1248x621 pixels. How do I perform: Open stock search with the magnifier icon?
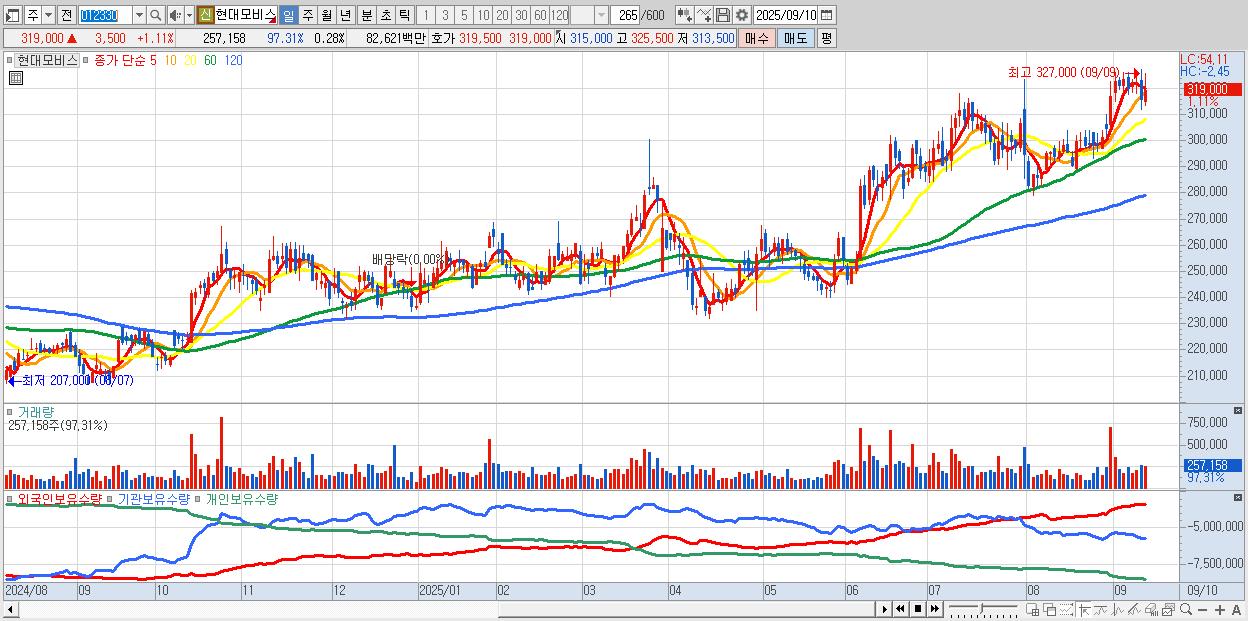[x=155, y=15]
